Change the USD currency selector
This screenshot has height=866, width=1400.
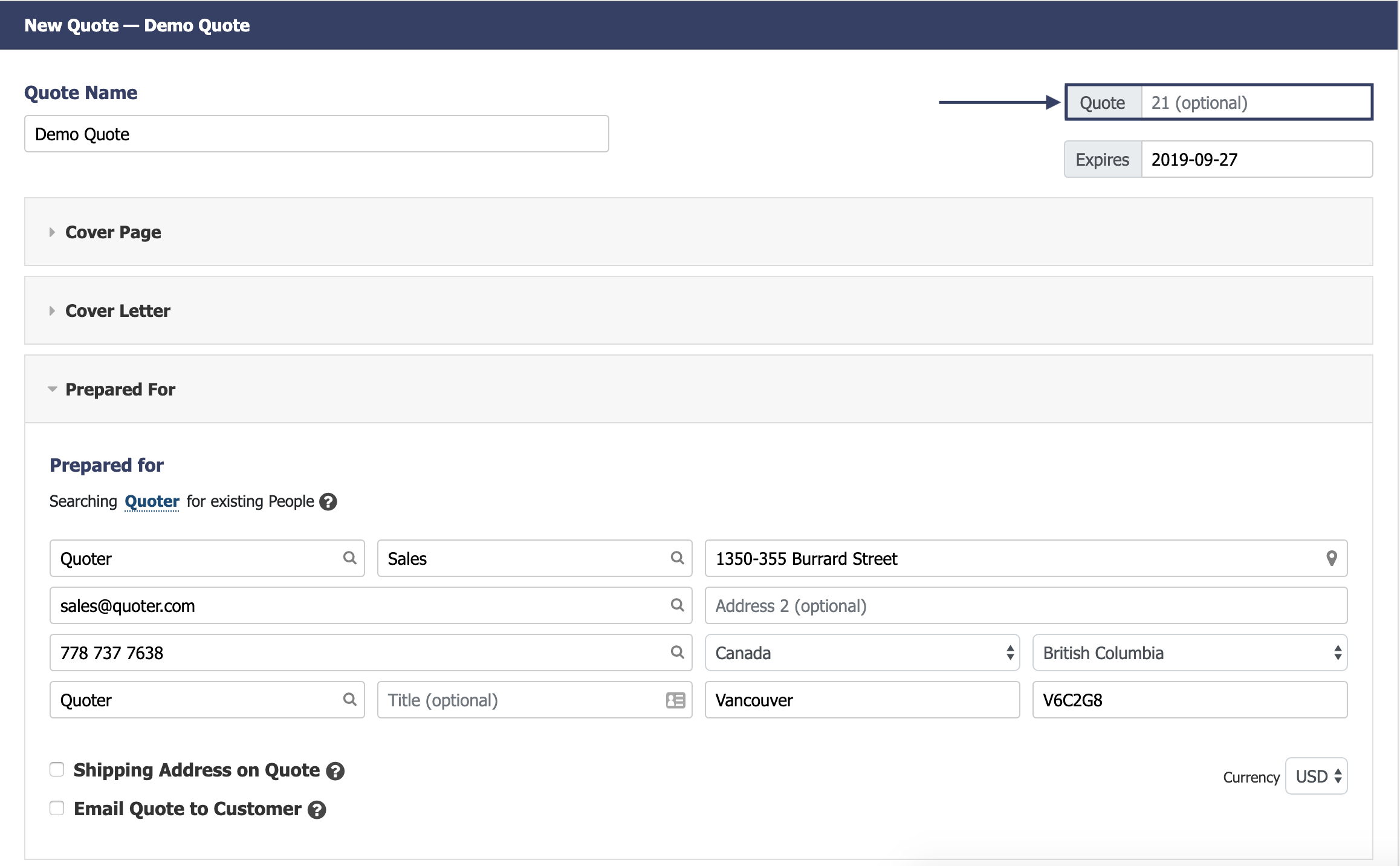coord(1317,776)
